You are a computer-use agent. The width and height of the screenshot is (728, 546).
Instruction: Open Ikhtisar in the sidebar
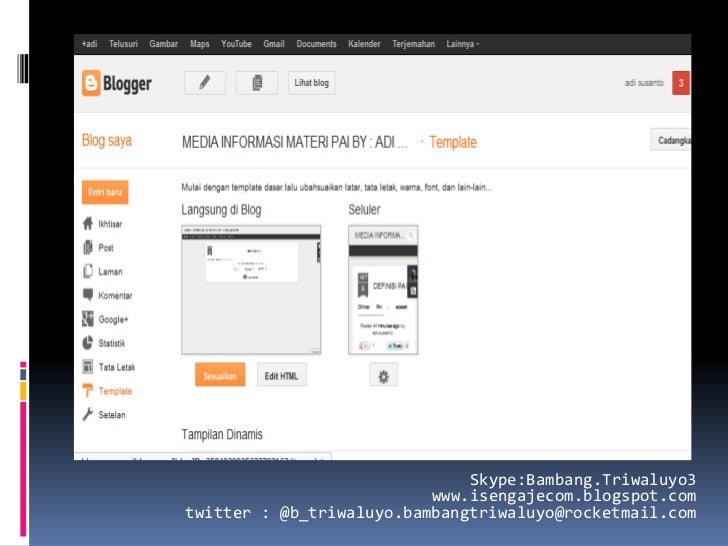click(110, 224)
